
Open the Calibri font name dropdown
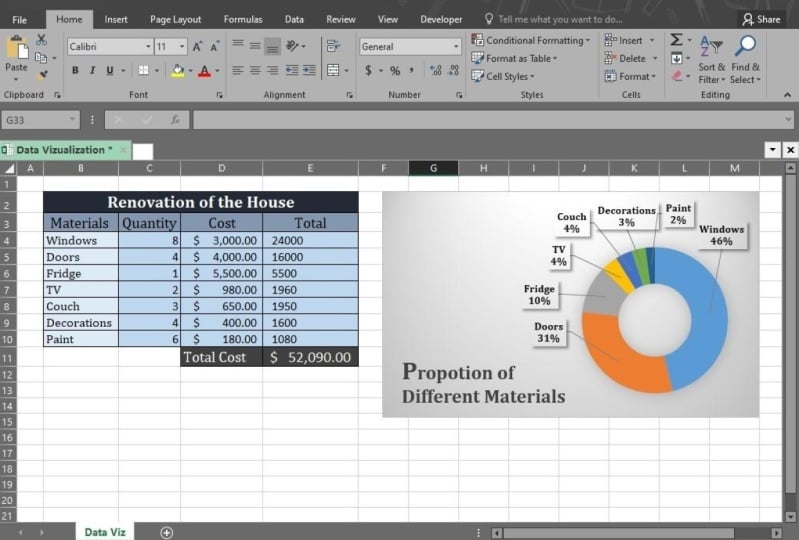coord(148,47)
